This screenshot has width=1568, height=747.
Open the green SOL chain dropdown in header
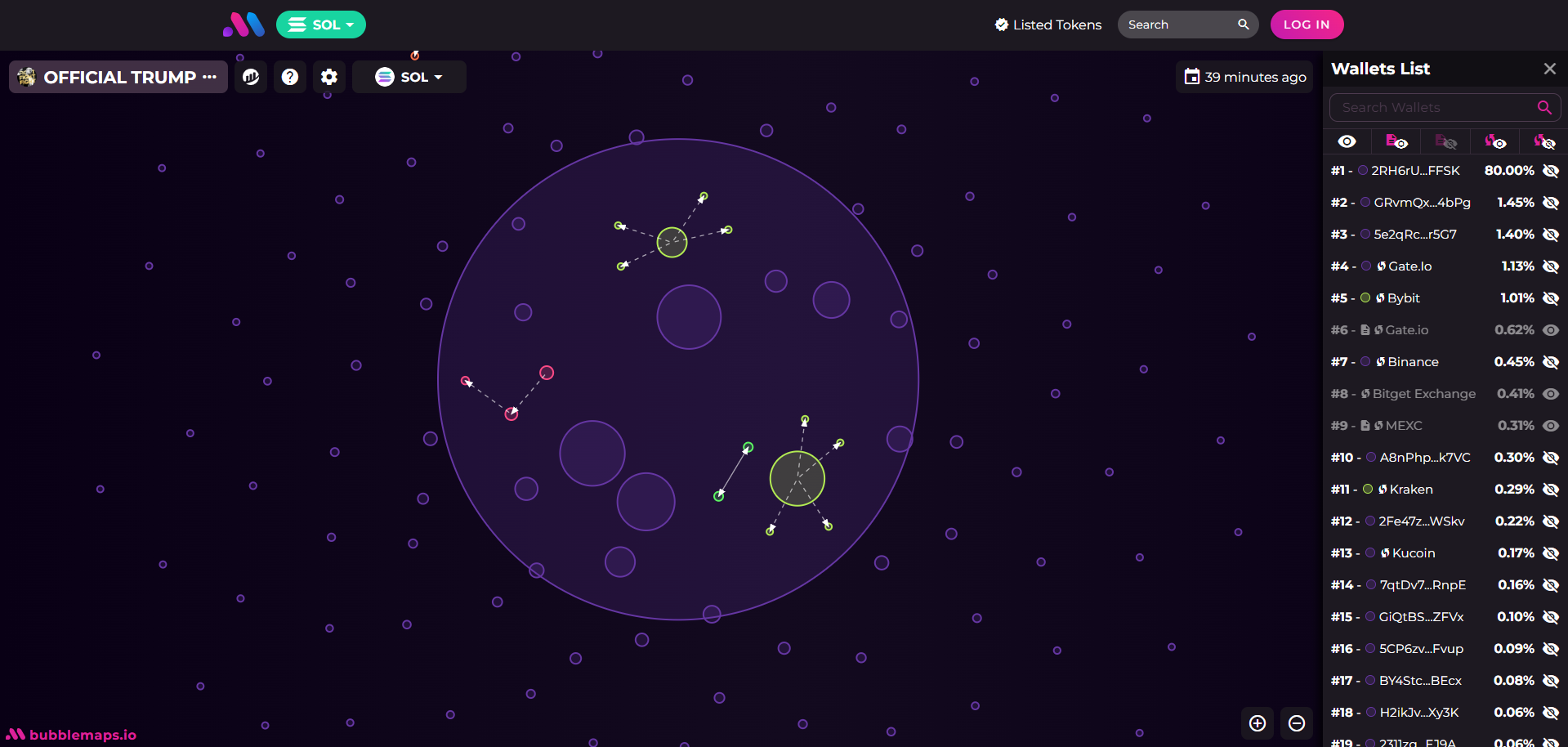tap(321, 25)
